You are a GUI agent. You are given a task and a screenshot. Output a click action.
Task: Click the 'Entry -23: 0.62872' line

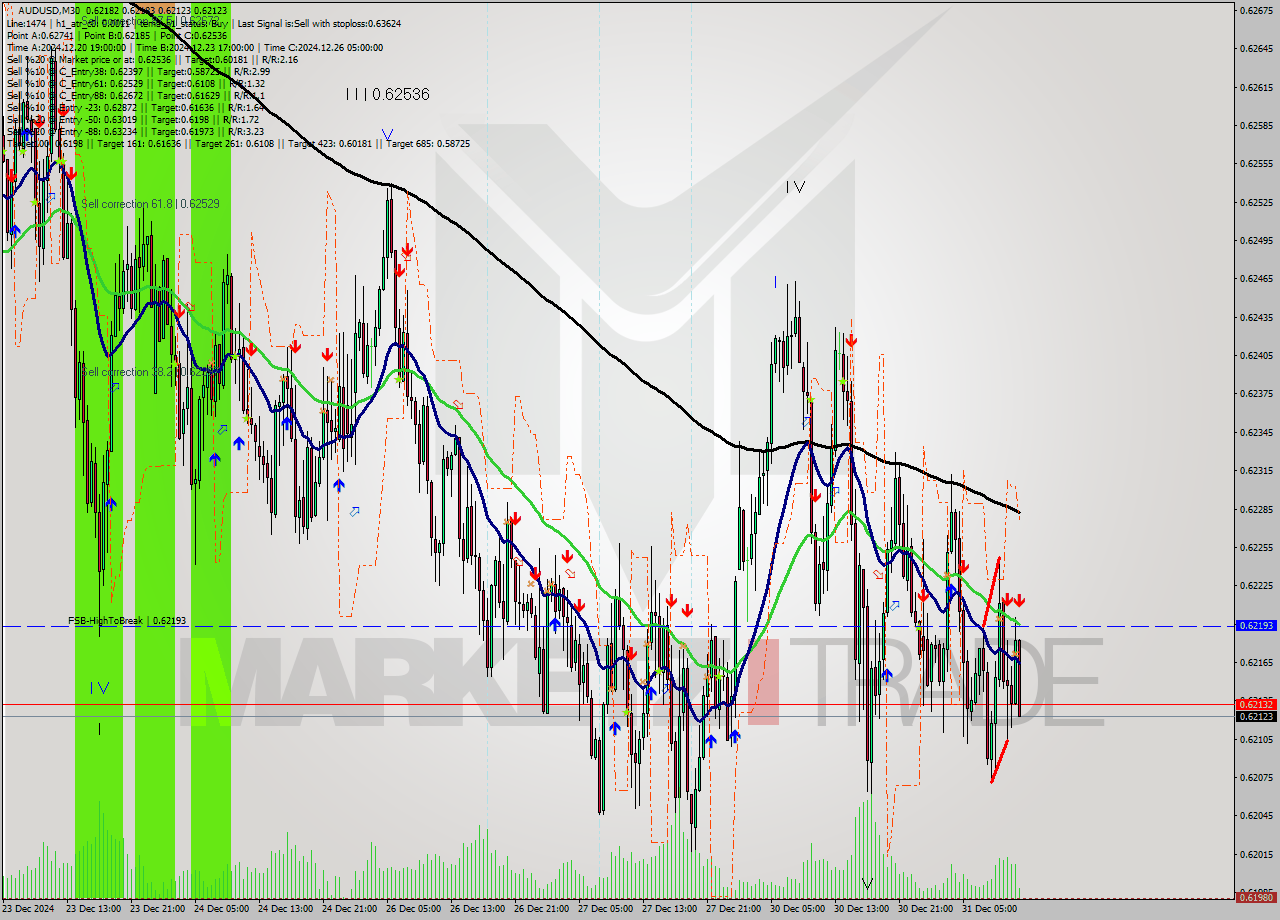(x=135, y=107)
